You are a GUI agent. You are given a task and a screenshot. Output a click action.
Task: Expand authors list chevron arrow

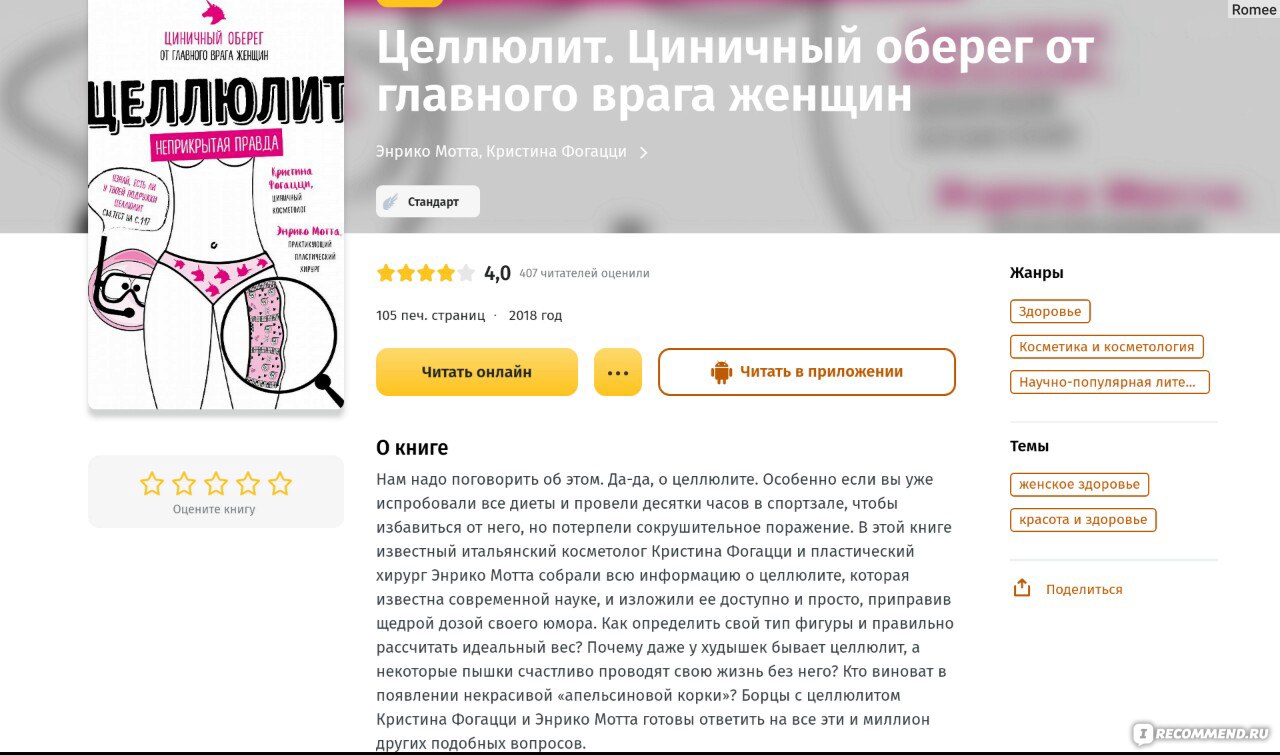pos(644,152)
